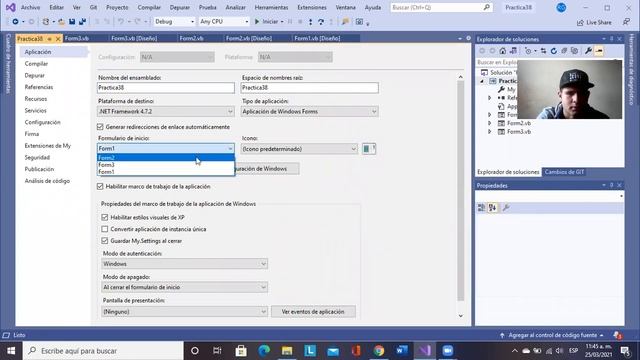This screenshot has height=360, width=640.
Task: Click the Refresh icon in Solution Explorer
Action: pyautogui.click(x=553, y=51)
